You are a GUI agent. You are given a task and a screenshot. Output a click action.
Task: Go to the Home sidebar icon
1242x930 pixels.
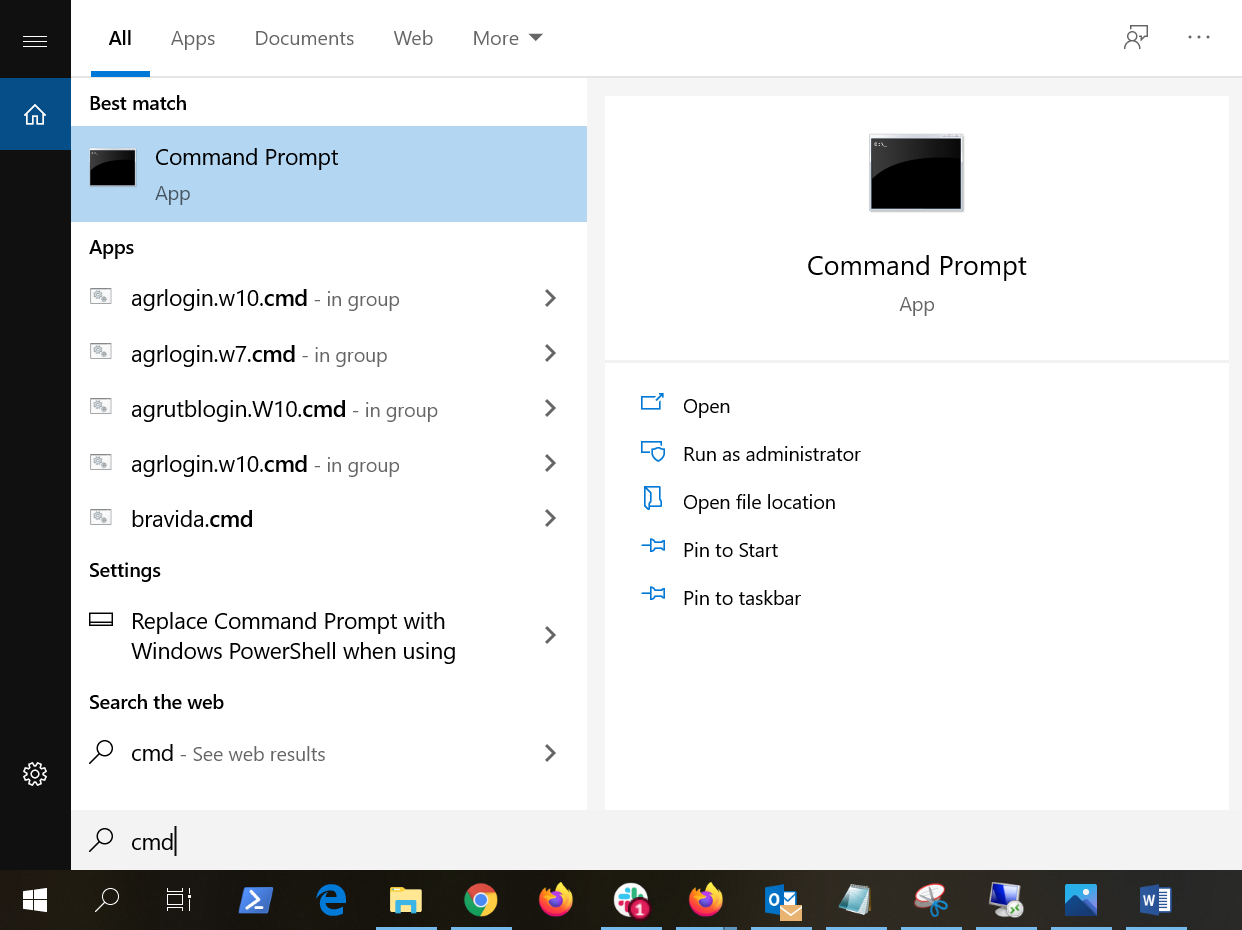(x=35, y=115)
